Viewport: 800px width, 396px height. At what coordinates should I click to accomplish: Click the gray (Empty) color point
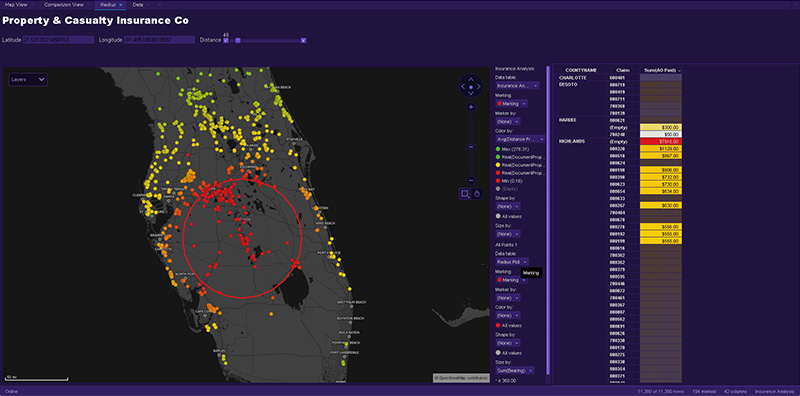[498, 189]
